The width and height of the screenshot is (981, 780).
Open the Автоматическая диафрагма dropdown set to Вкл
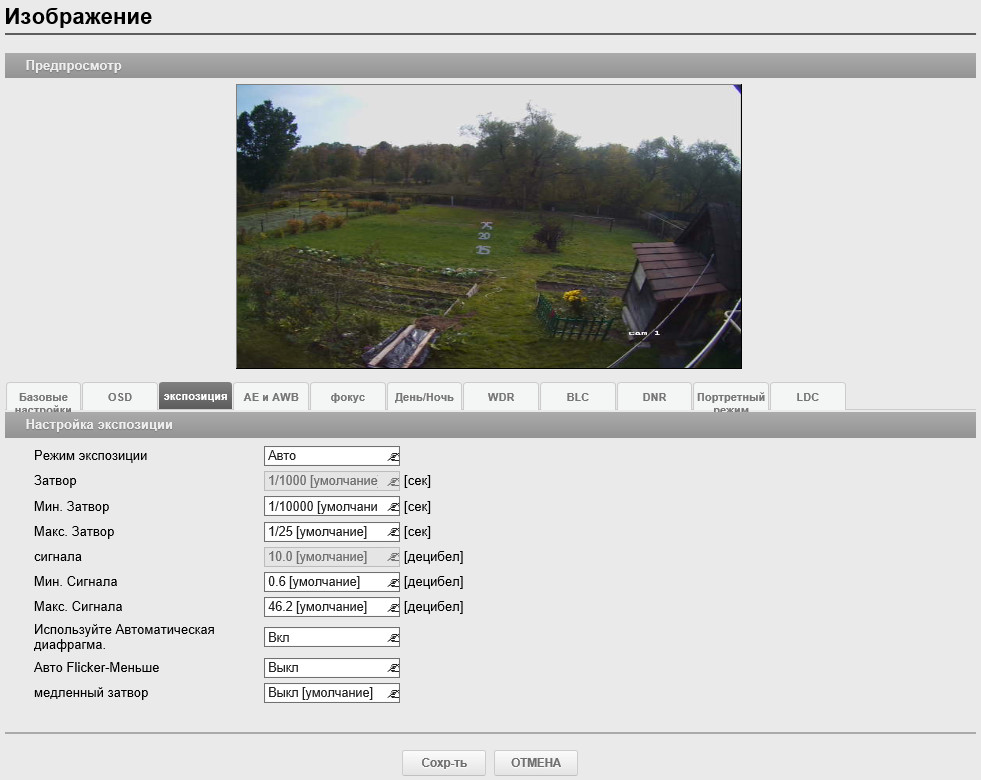tap(332, 637)
